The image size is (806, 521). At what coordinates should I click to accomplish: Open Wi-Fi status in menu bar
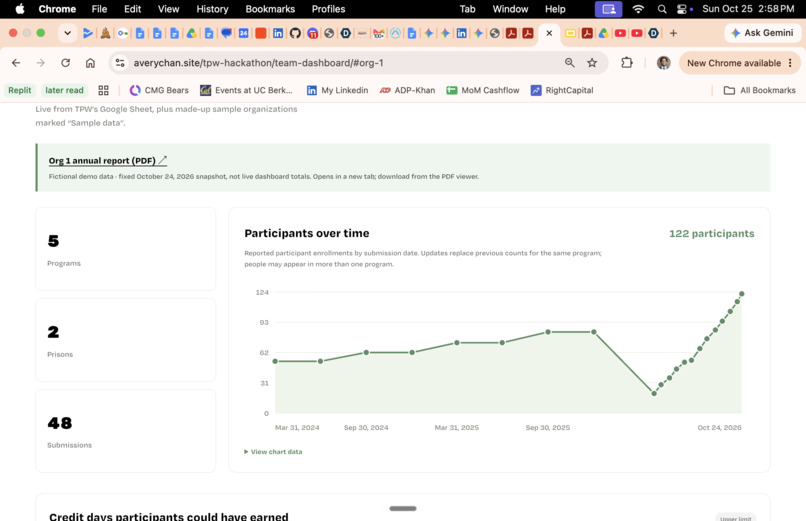638,9
